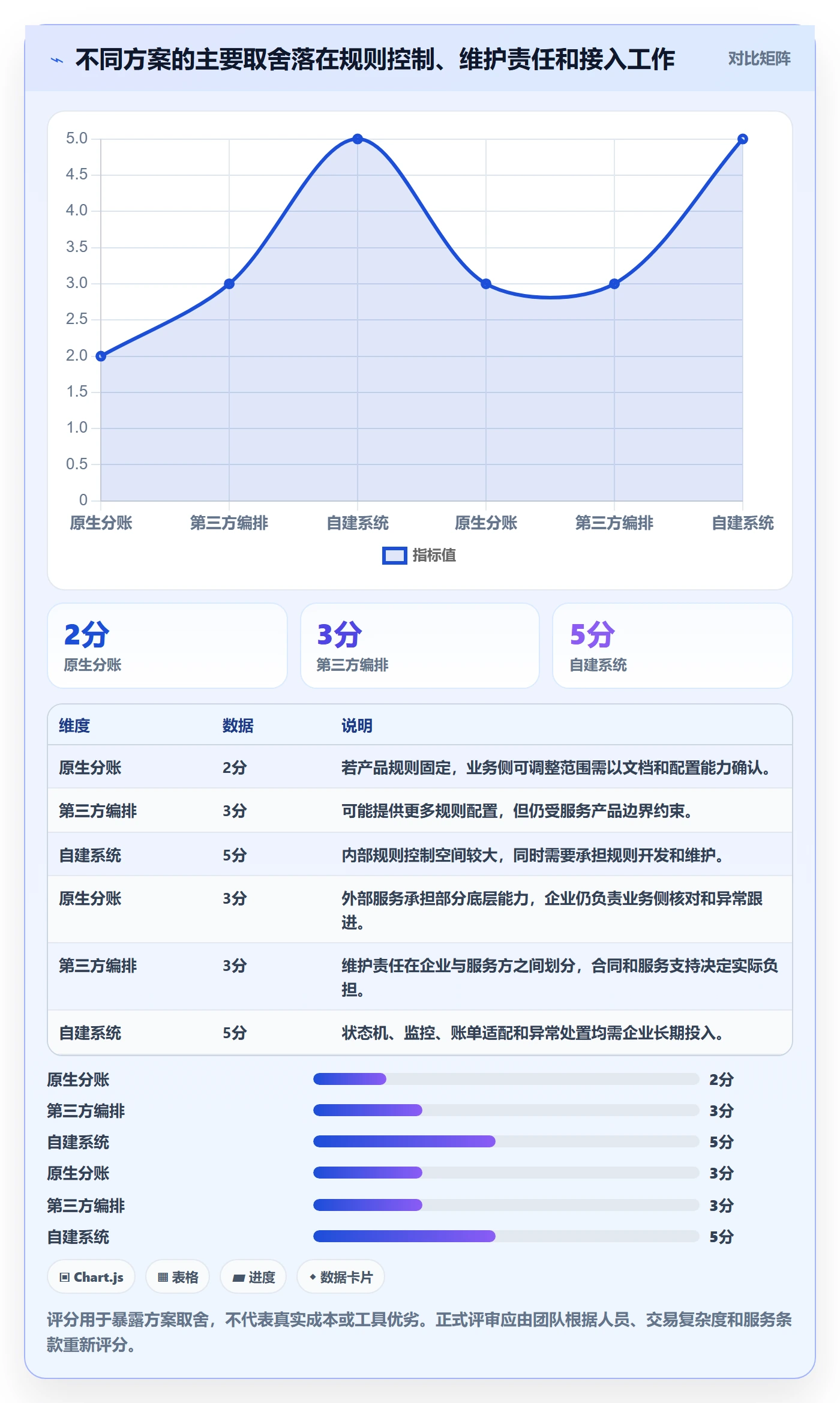Click the chart point for 原生分账 at 3.0
Screen dimensions: 840x1403
point(486,284)
